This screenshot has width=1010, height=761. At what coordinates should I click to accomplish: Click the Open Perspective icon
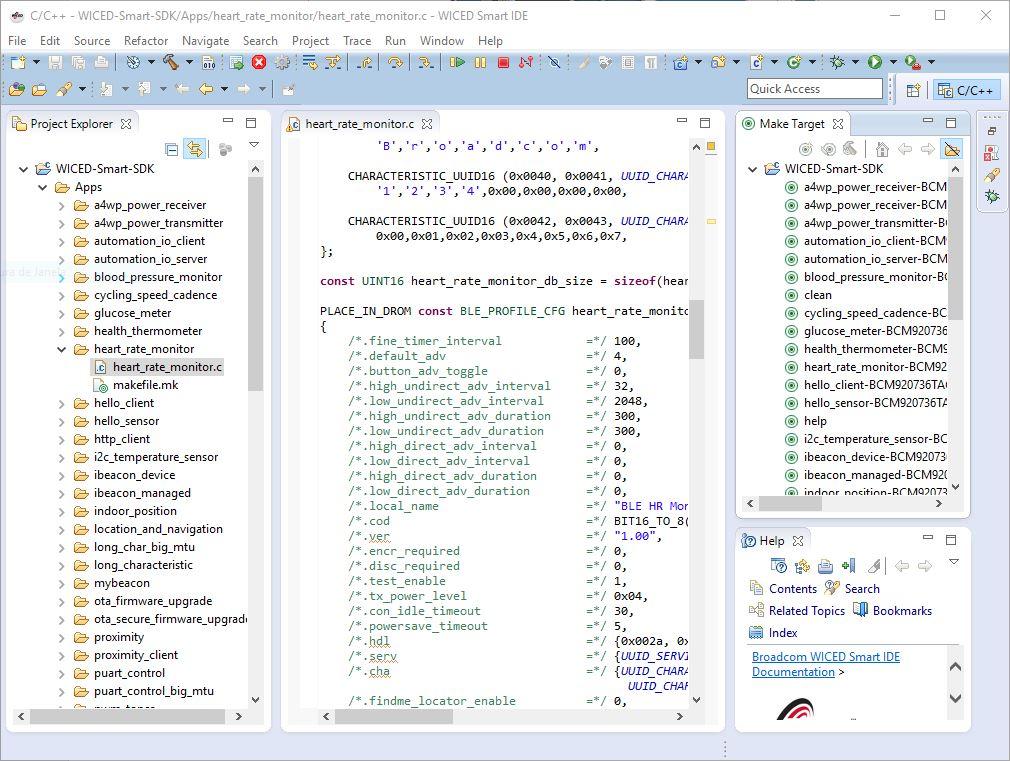[x=913, y=90]
